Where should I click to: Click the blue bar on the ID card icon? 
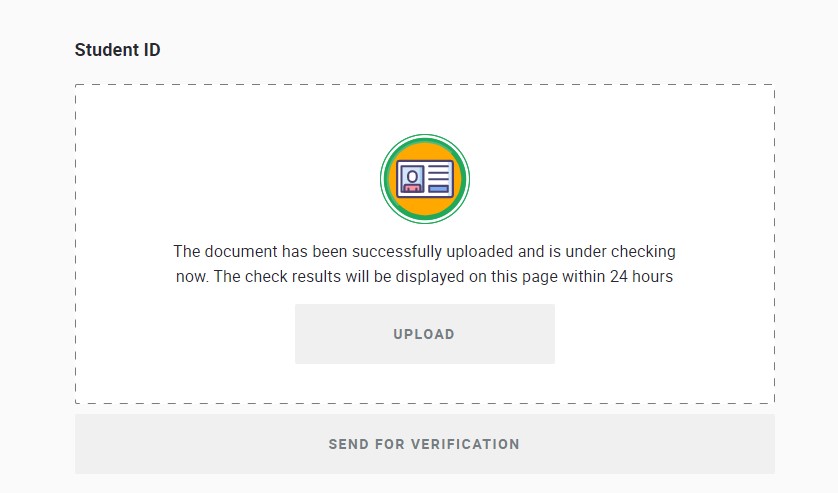point(438,189)
